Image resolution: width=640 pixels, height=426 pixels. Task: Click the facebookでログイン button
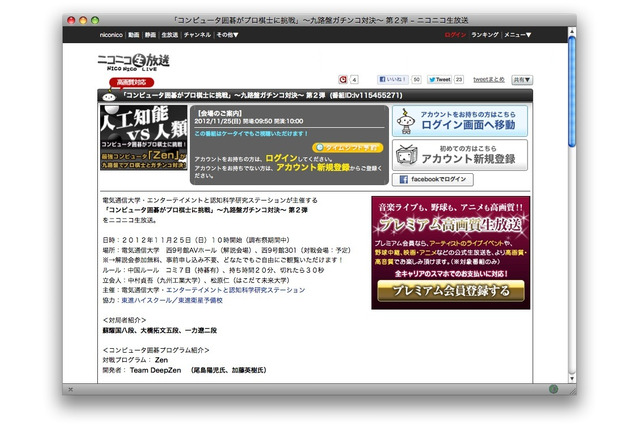[x=431, y=180]
